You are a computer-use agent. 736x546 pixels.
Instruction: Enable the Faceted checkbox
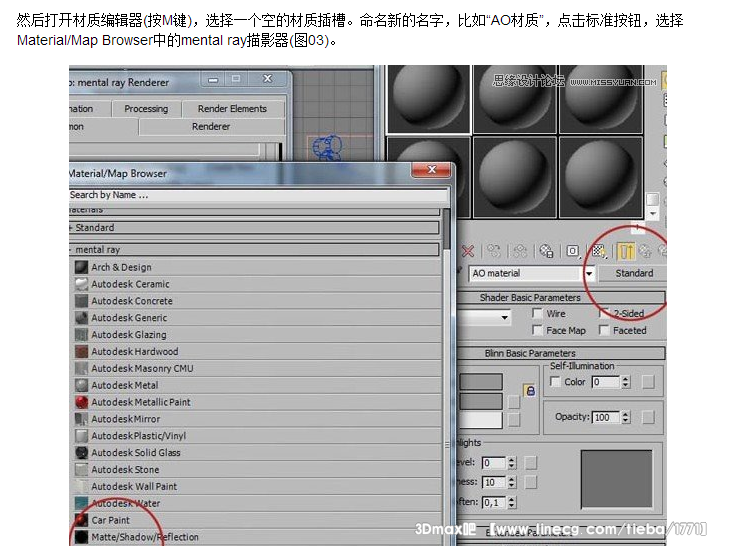[604, 330]
